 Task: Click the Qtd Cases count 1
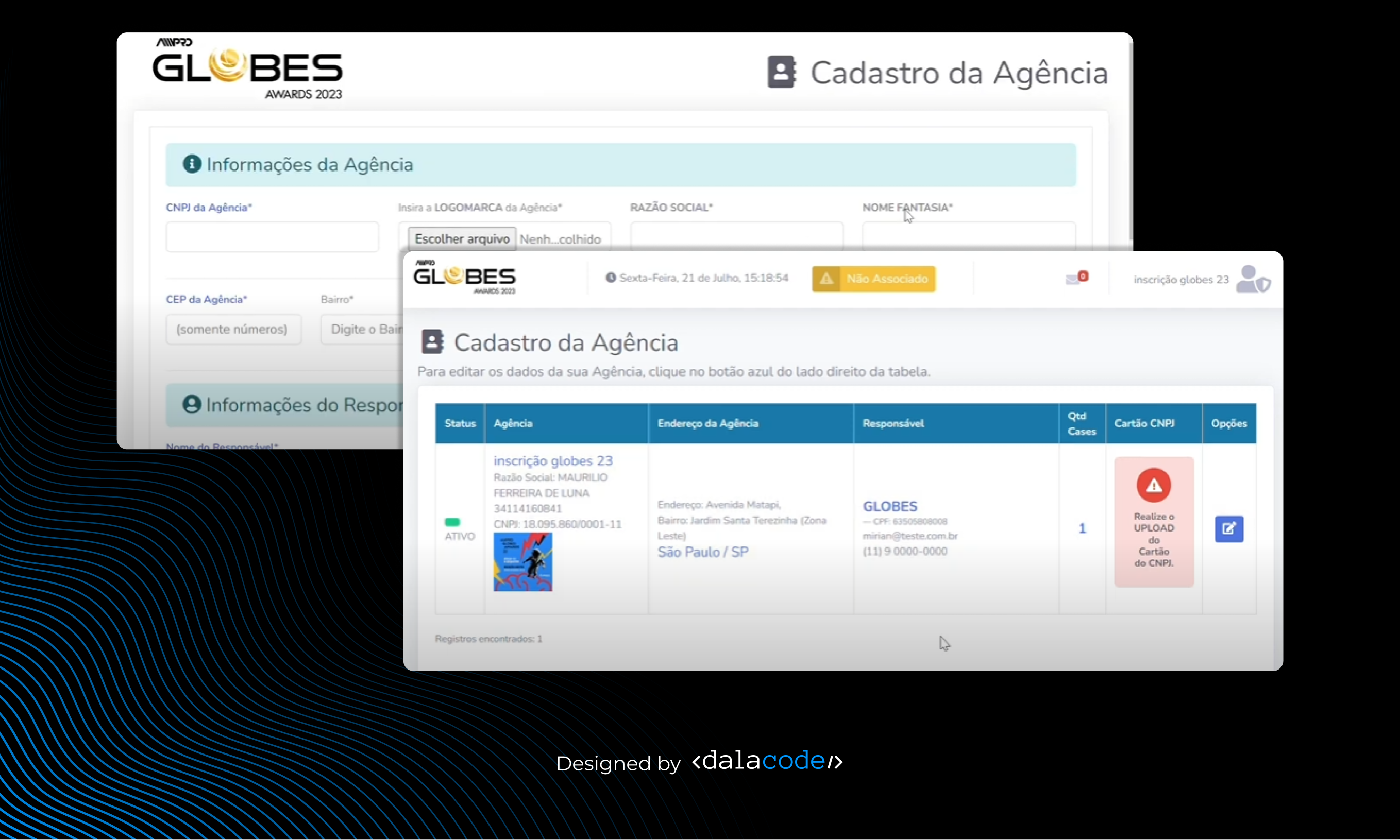click(x=1082, y=528)
